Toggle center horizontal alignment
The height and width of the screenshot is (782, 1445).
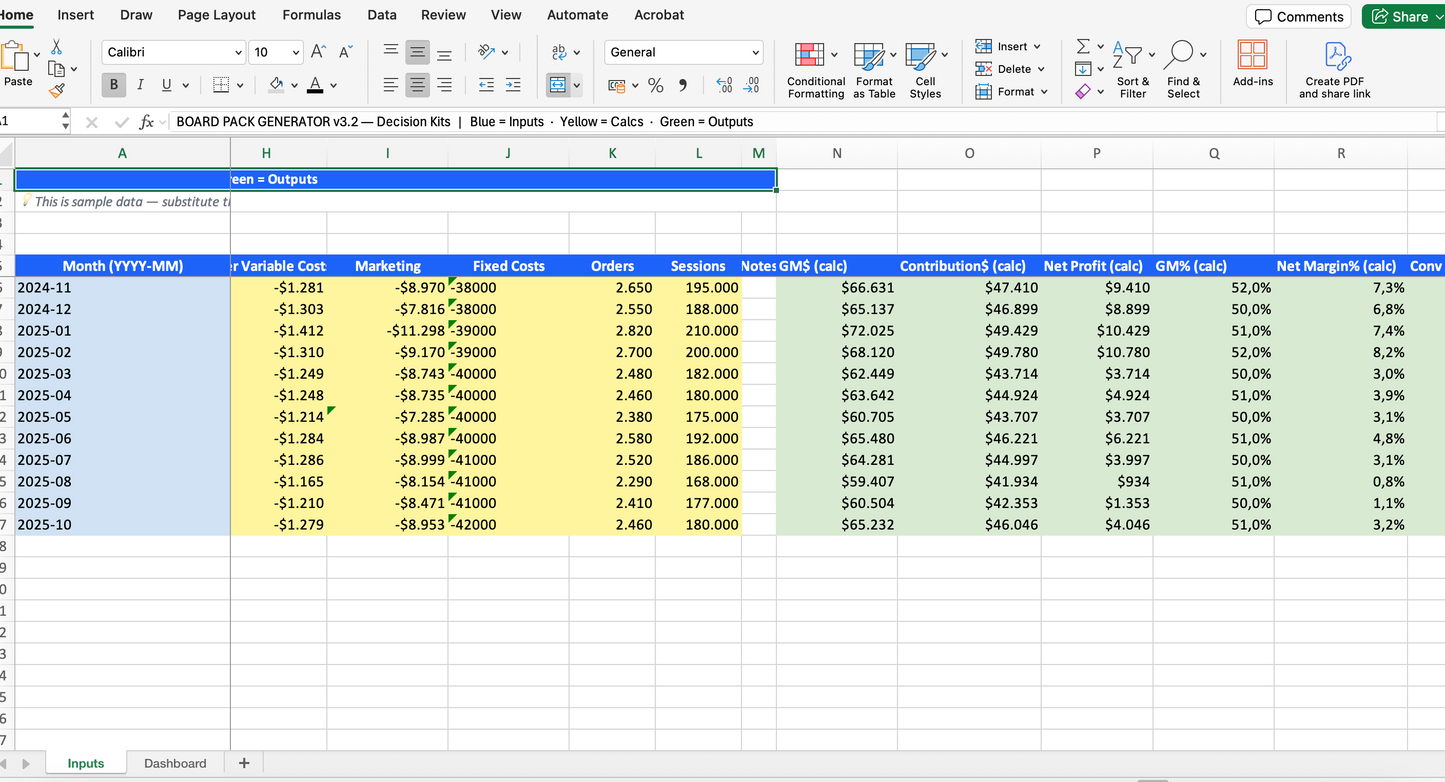tap(418, 85)
